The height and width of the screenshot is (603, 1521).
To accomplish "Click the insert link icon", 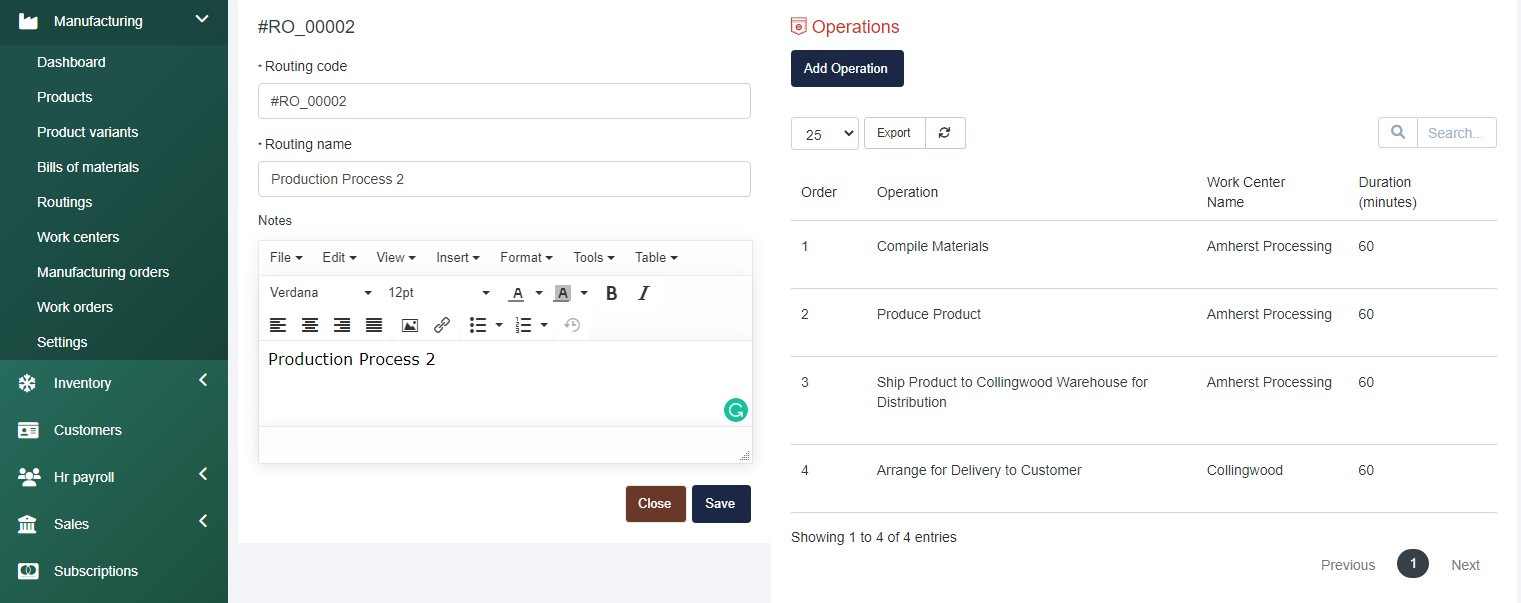I will 442,325.
